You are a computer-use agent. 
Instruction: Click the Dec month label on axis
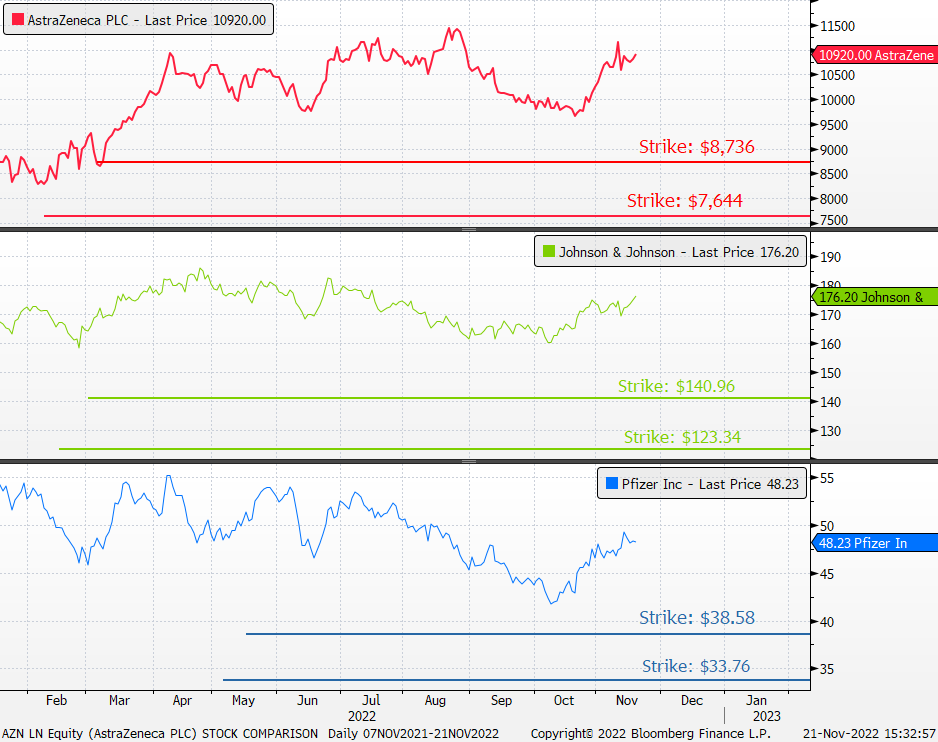click(692, 700)
